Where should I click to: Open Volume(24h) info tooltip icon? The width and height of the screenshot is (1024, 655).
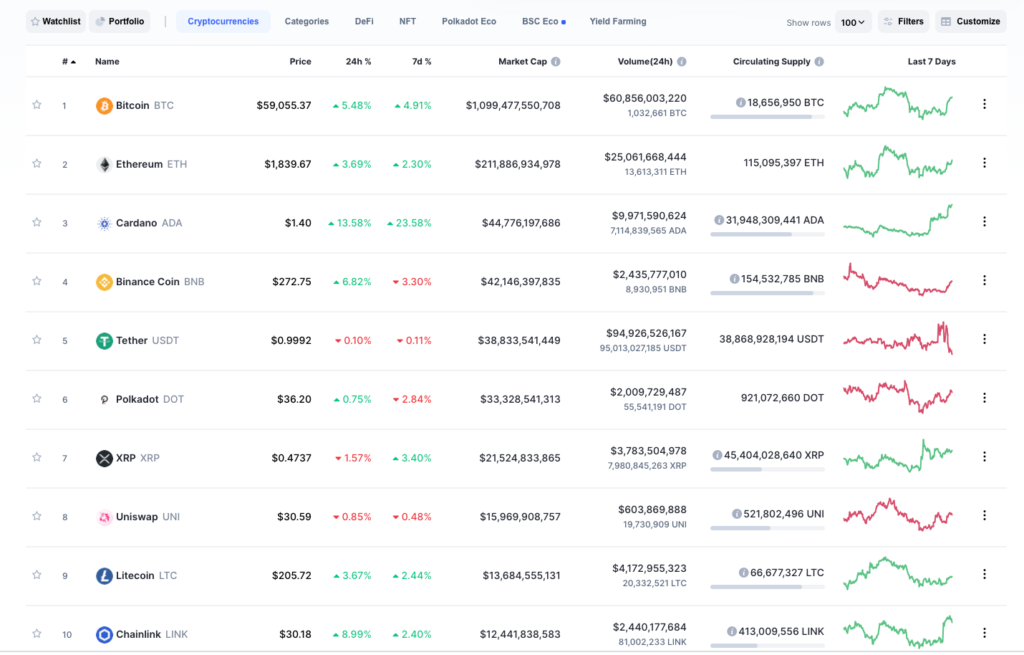pos(682,61)
